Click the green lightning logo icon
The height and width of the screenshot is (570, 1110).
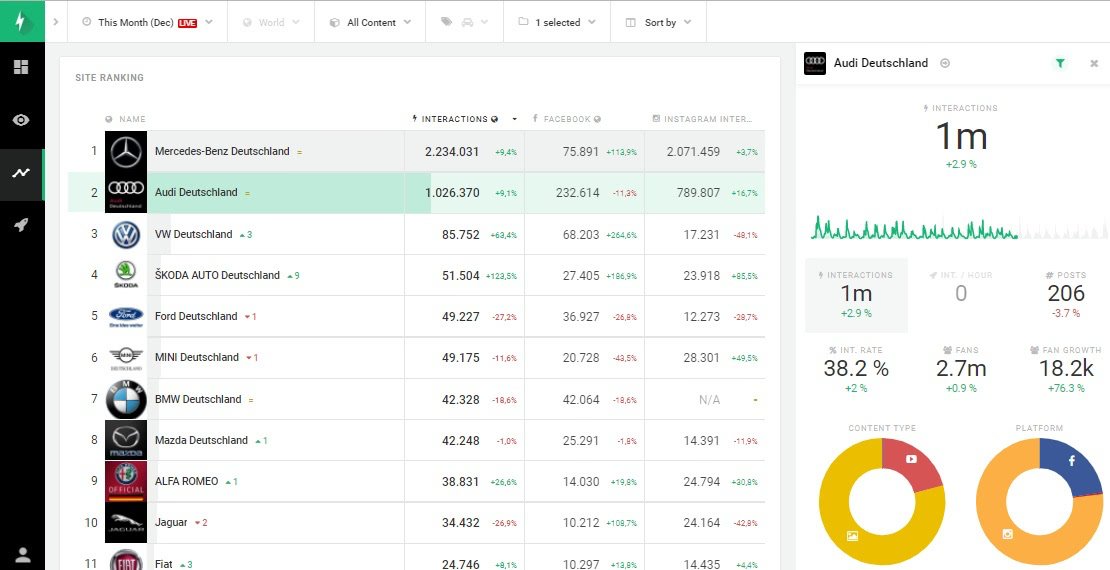[x=22, y=22]
